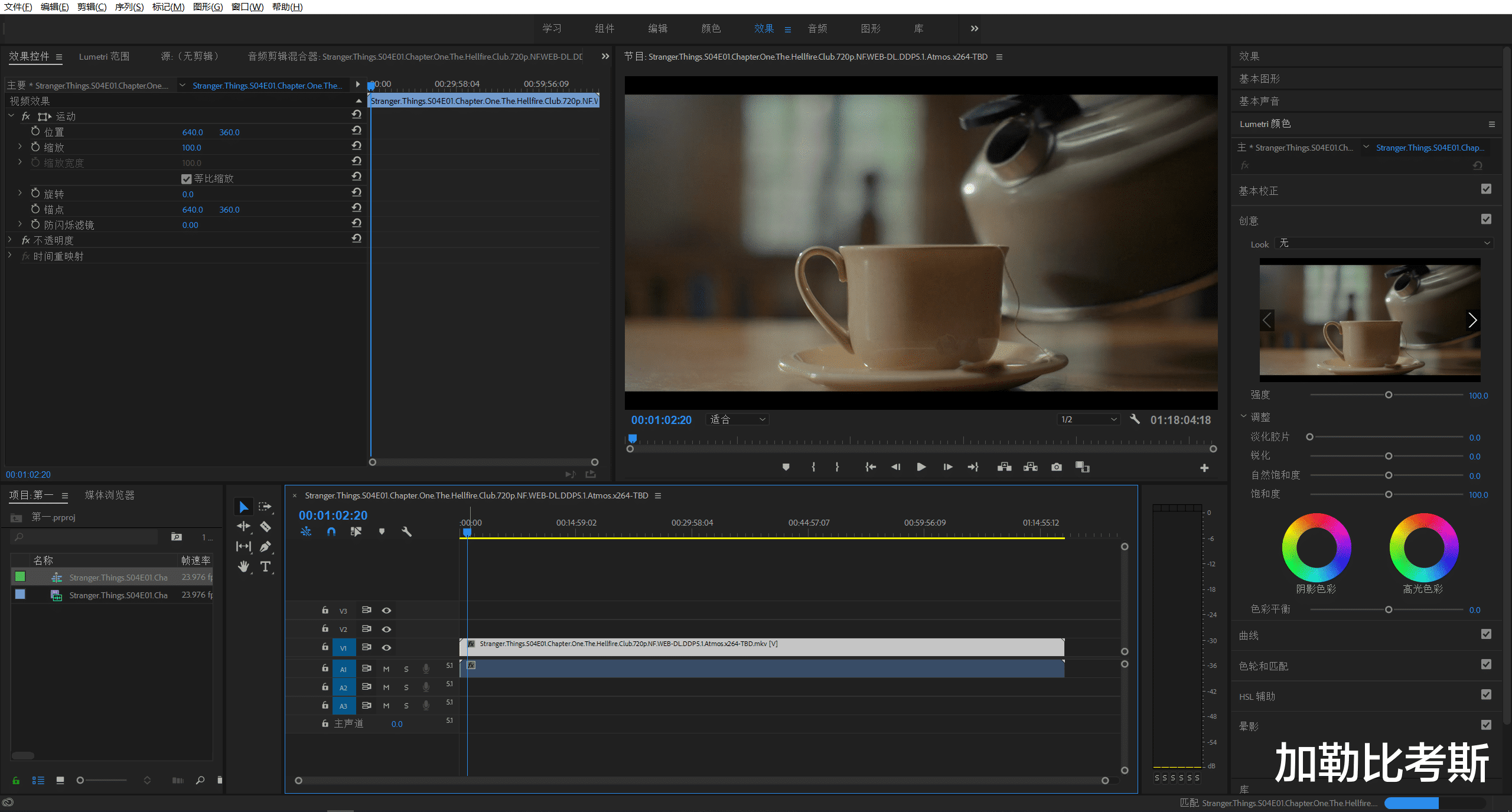Select the Type tool

click(265, 567)
